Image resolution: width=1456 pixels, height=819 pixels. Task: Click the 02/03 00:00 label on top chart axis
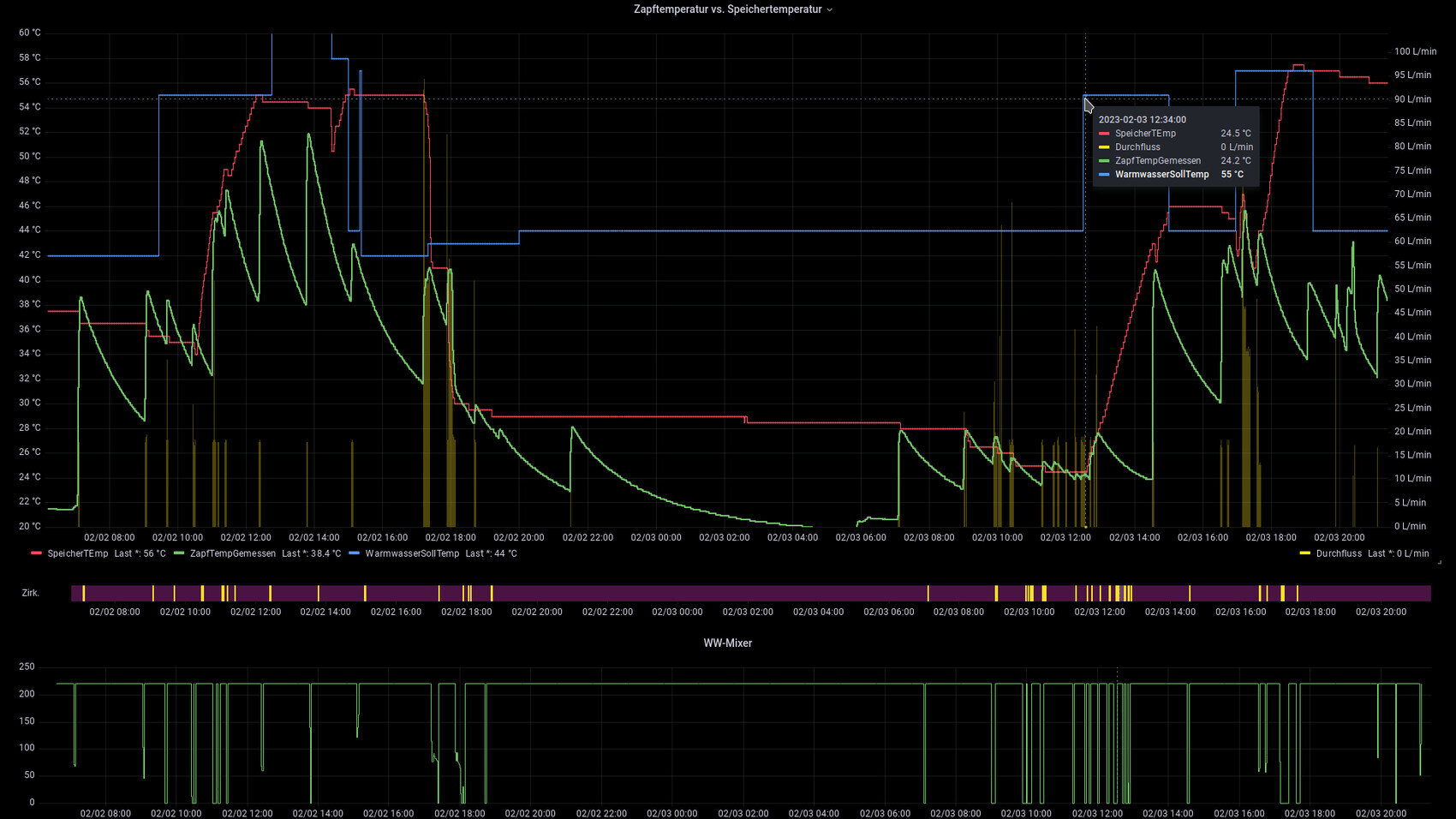(x=656, y=538)
